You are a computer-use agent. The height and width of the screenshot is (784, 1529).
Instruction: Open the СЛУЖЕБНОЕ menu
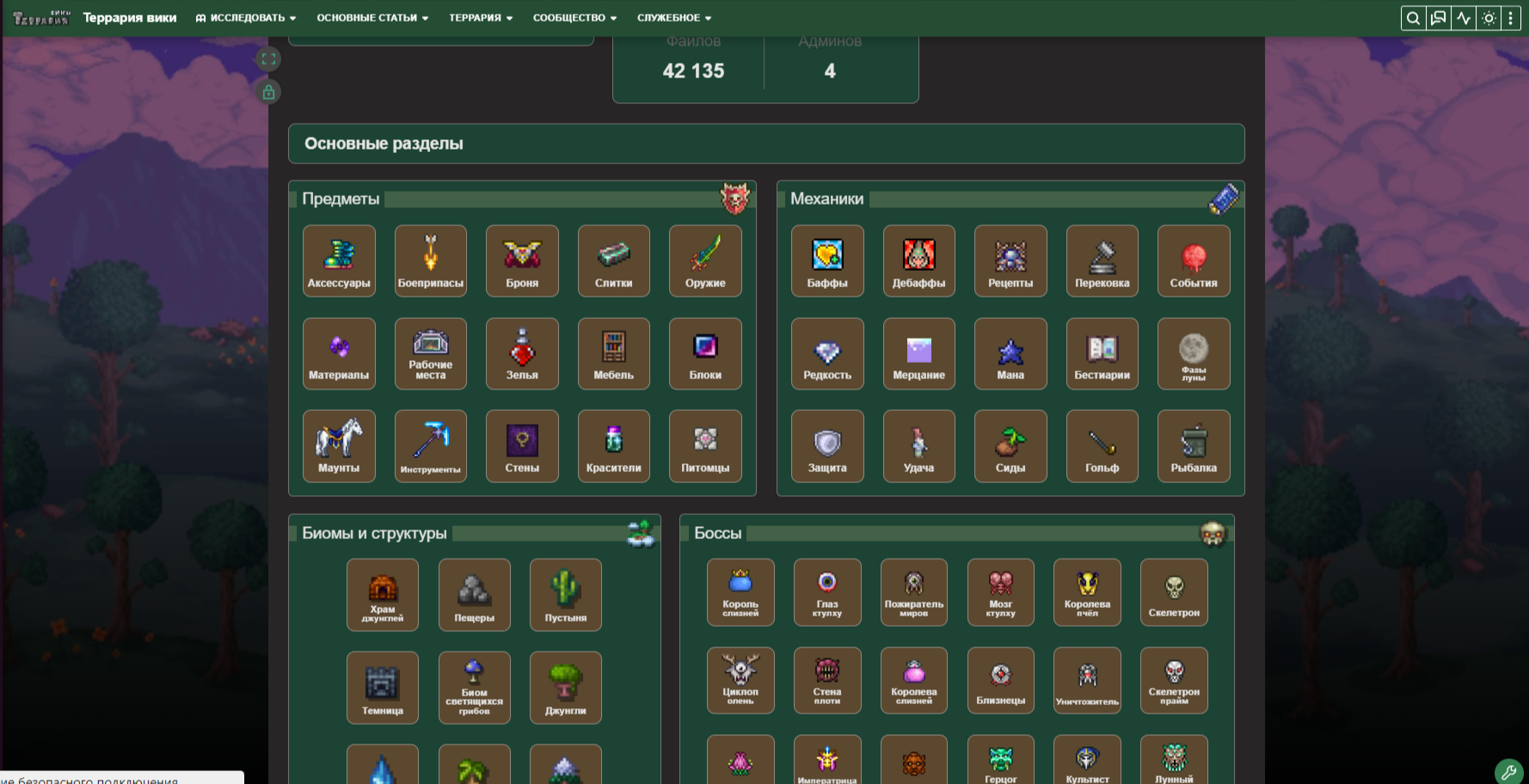(x=674, y=18)
